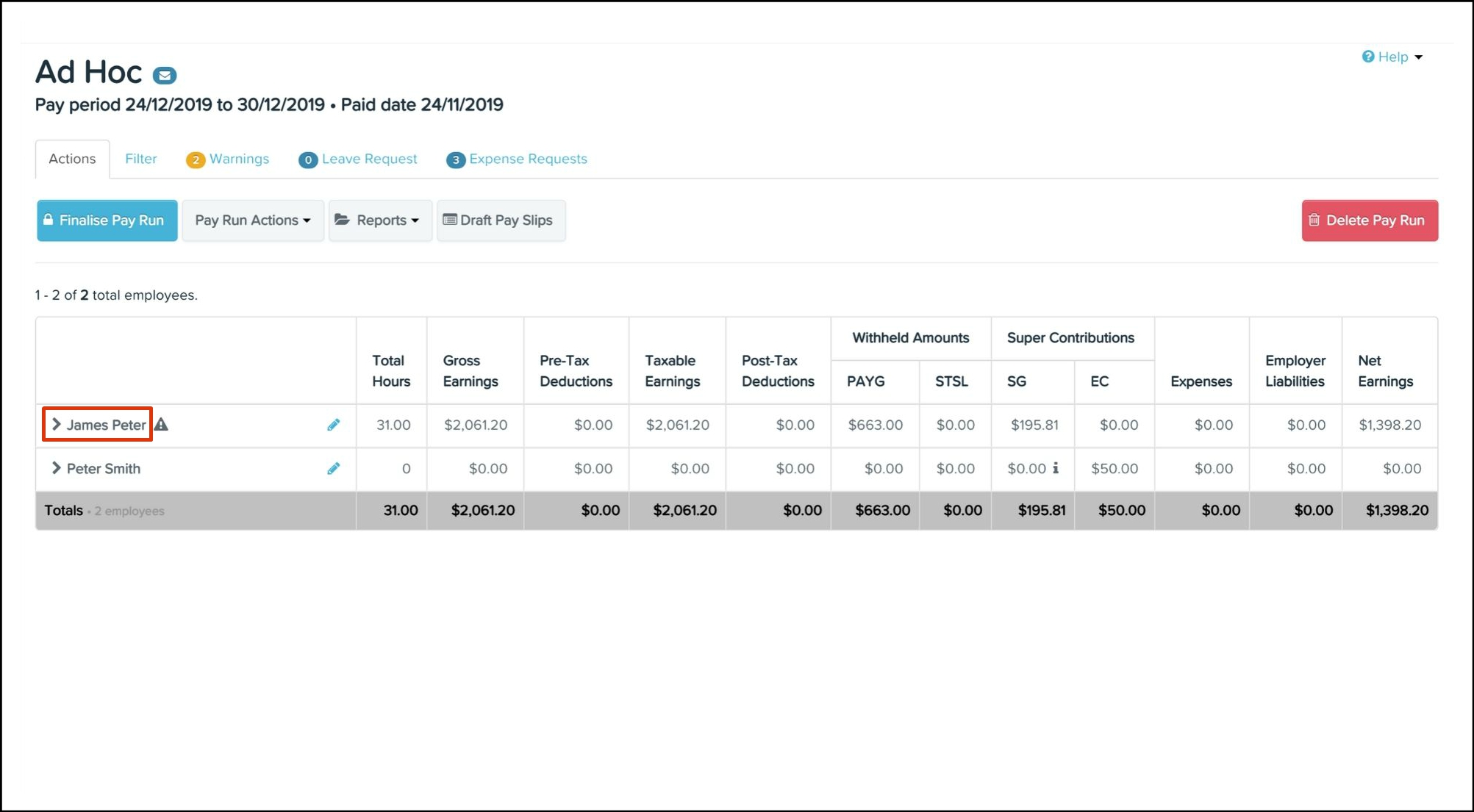Click the Help question mark icon

(x=1367, y=57)
